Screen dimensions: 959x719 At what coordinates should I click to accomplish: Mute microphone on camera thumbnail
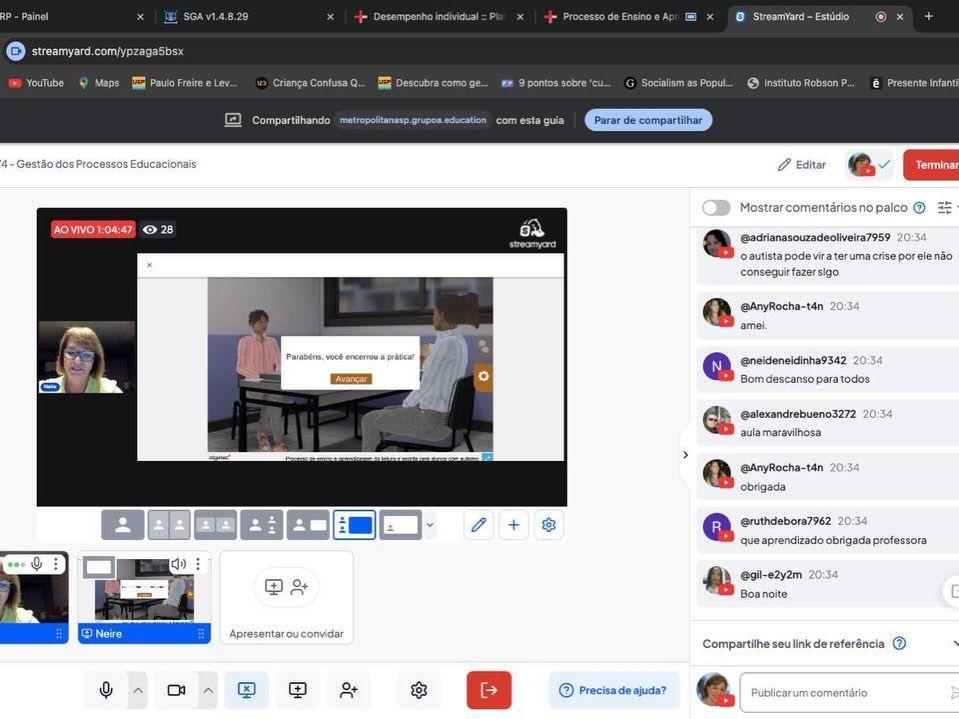click(x=37, y=564)
